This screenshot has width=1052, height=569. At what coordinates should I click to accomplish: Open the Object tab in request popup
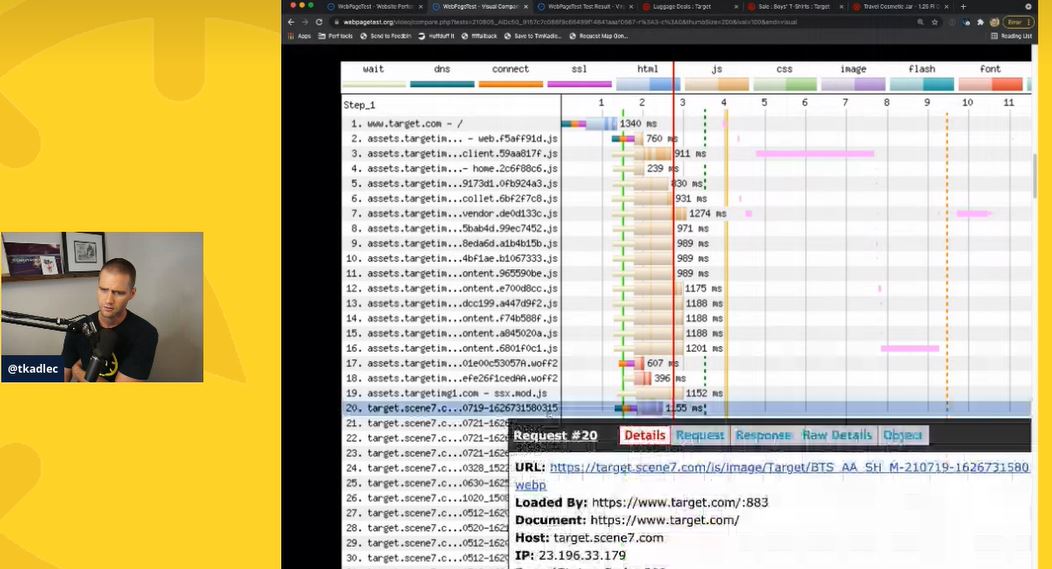click(x=902, y=435)
